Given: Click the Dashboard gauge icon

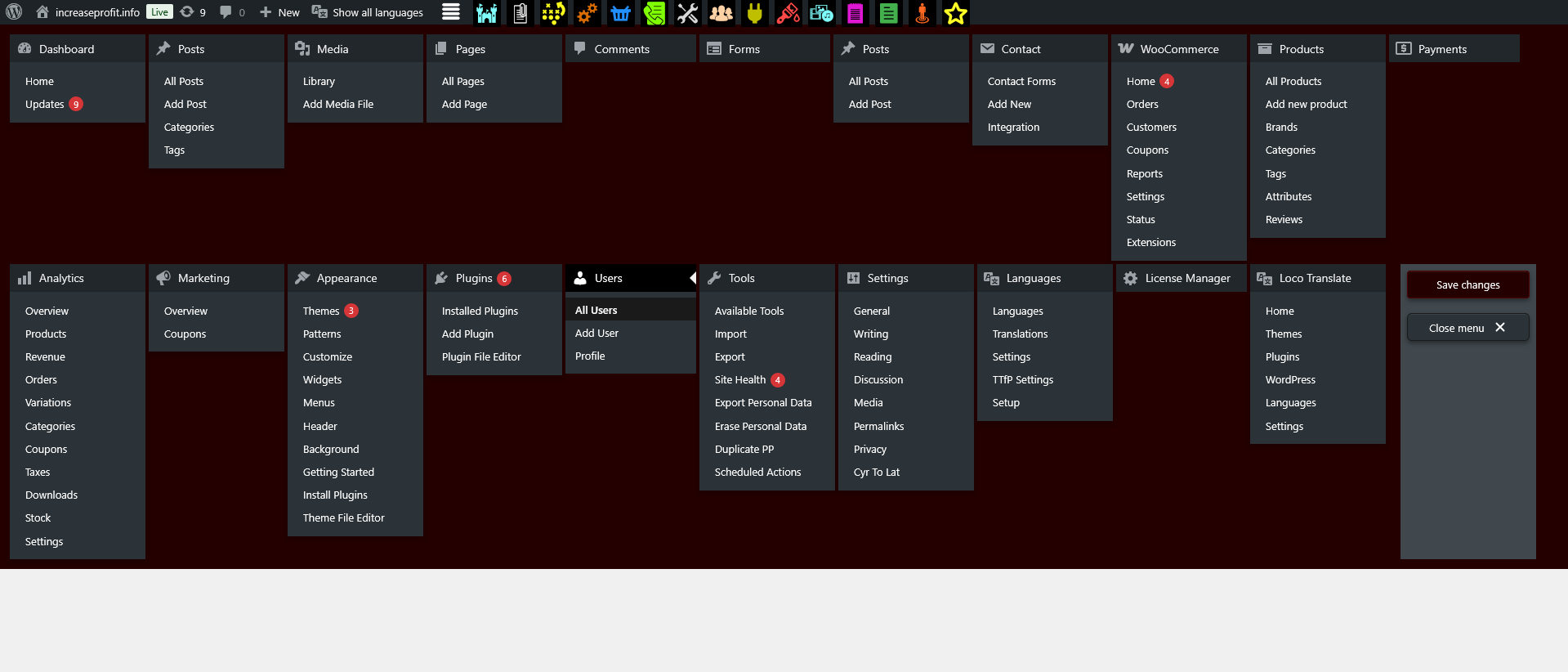Looking at the screenshot, I should (25, 48).
